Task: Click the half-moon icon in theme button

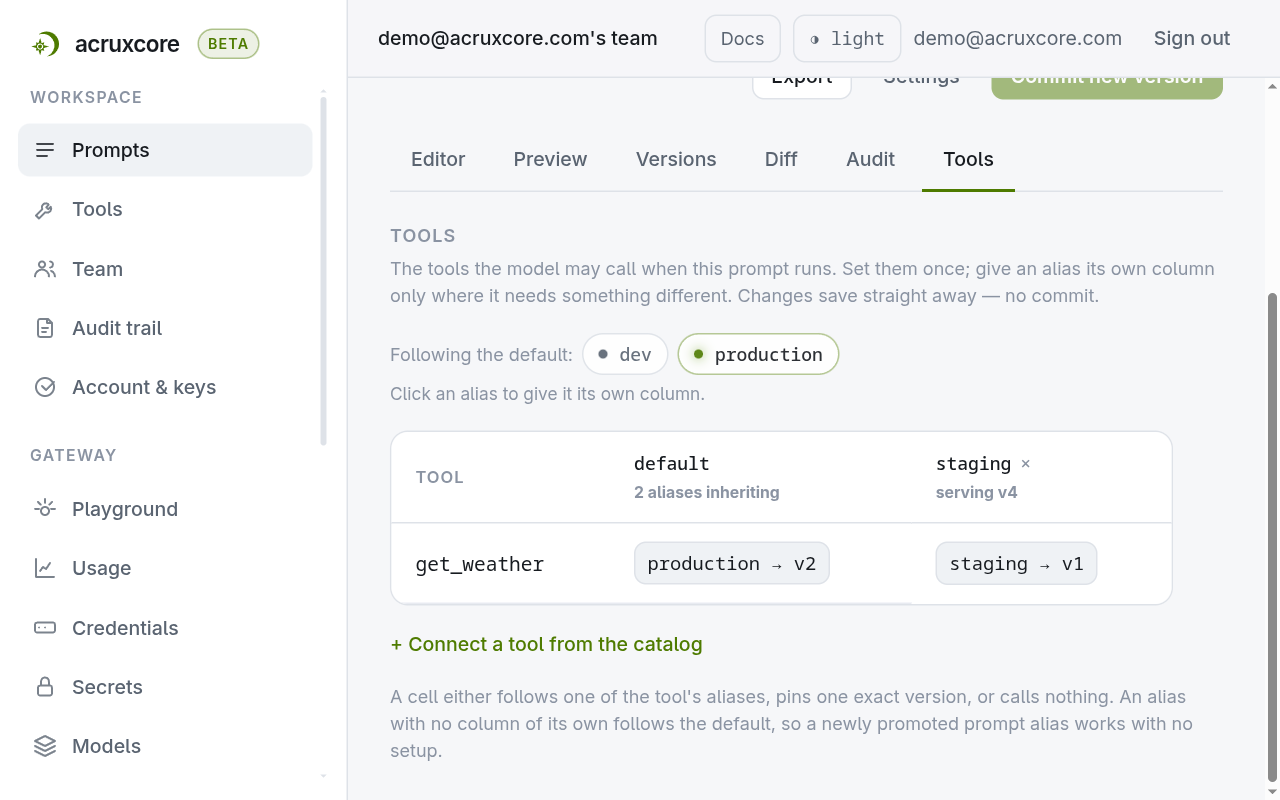Action: (x=814, y=39)
